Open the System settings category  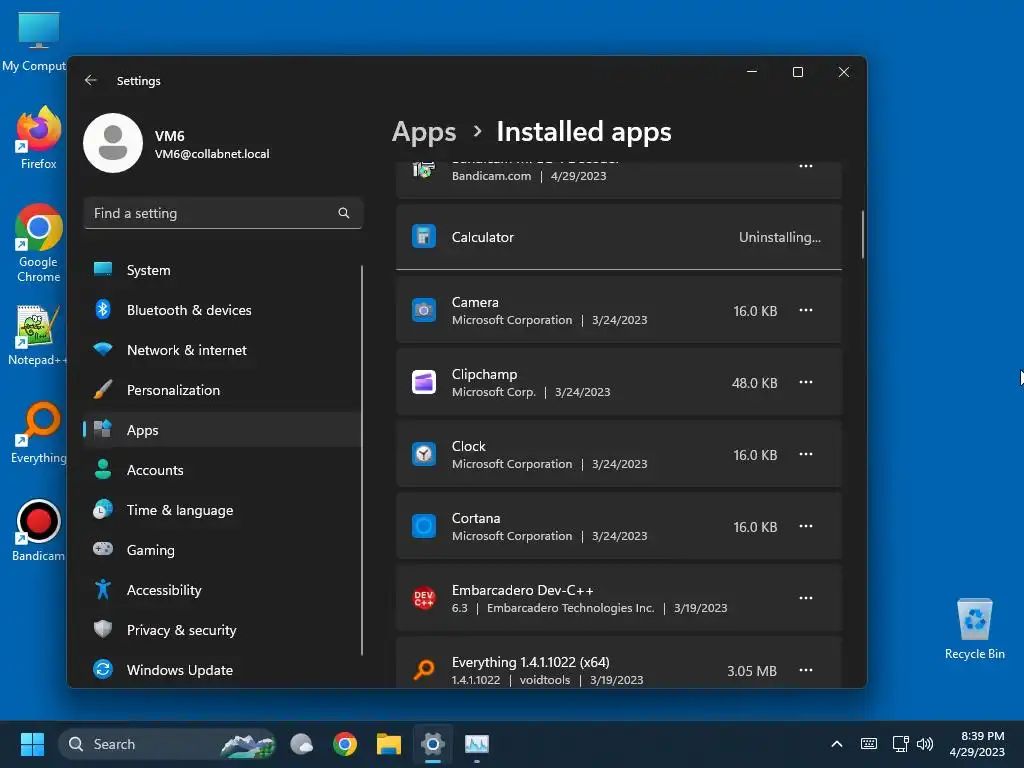[222, 270]
